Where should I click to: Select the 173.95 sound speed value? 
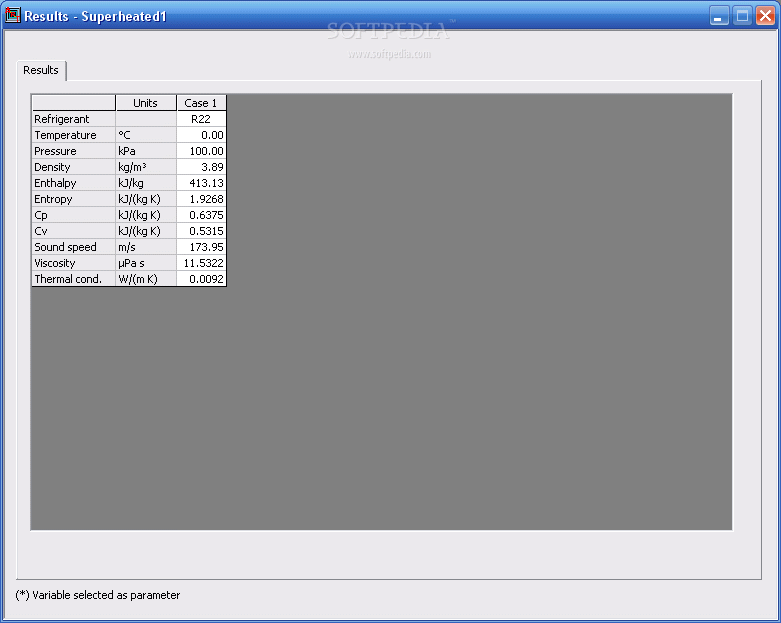[201, 247]
